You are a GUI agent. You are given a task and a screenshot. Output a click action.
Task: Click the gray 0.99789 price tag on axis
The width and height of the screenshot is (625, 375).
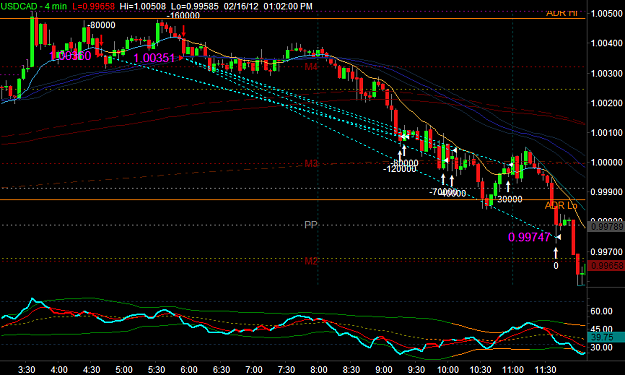pos(607,227)
